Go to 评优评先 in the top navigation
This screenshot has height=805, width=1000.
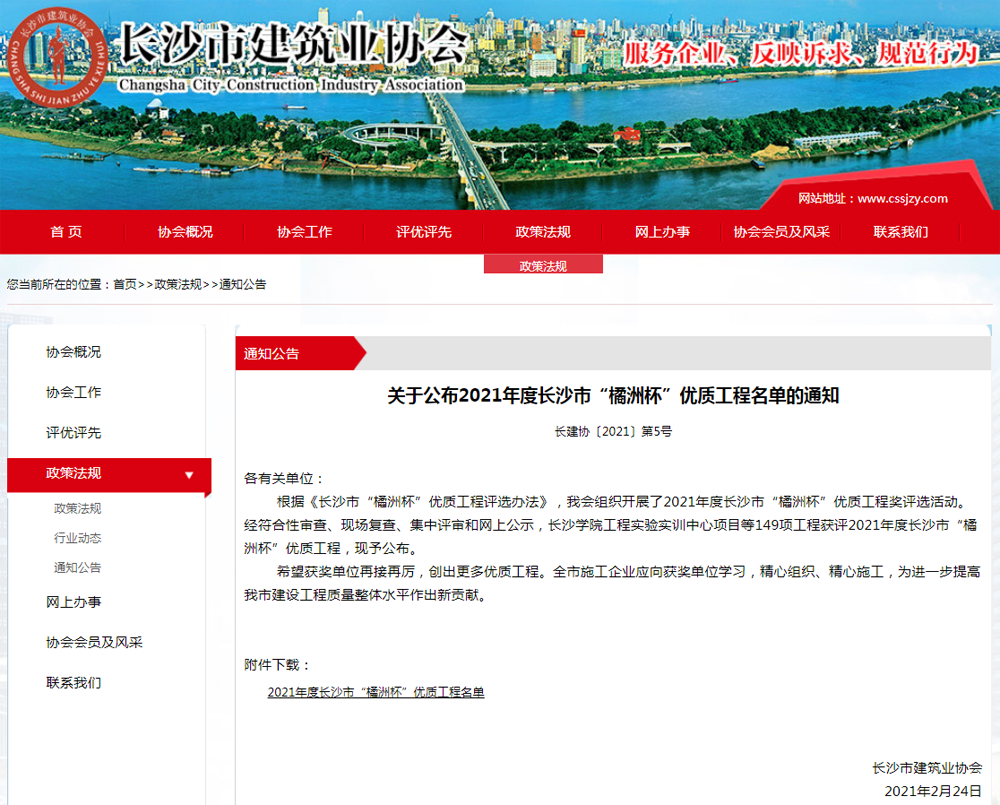point(423,232)
